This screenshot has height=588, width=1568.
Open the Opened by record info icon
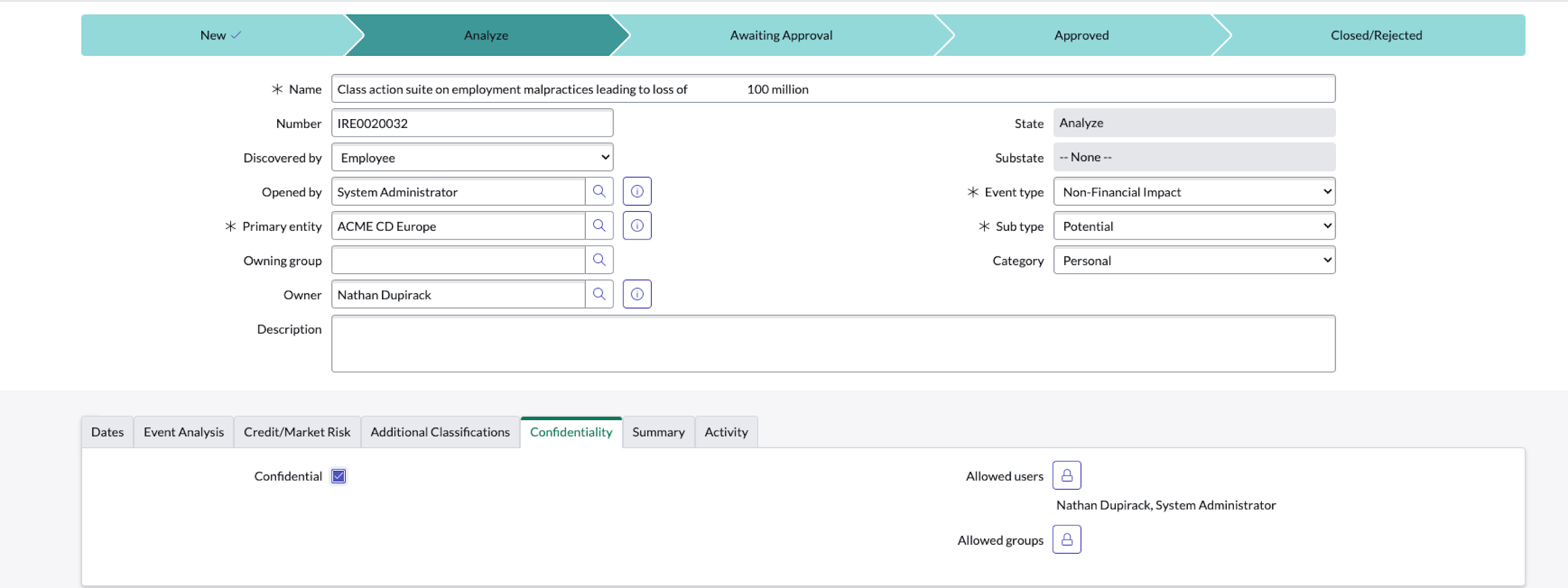click(x=637, y=191)
